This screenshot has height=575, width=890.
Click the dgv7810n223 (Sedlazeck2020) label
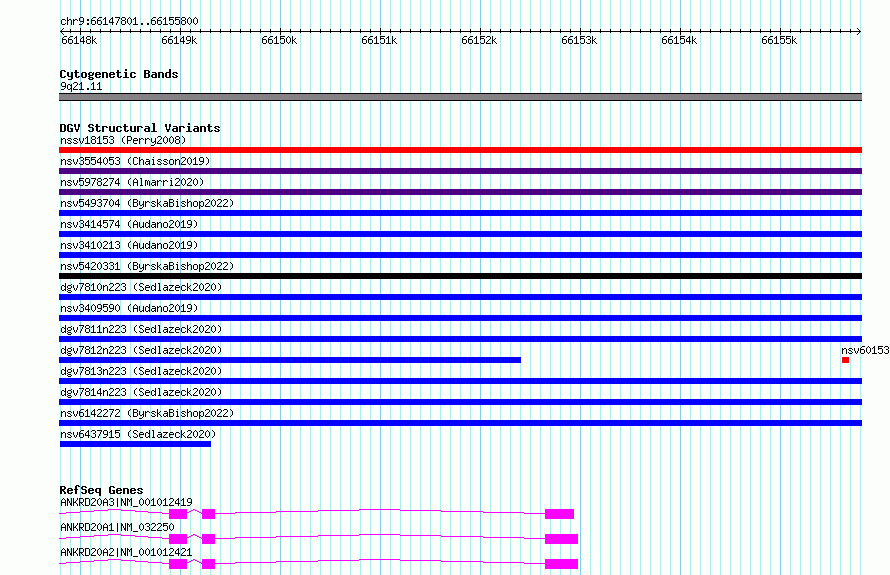(141, 287)
